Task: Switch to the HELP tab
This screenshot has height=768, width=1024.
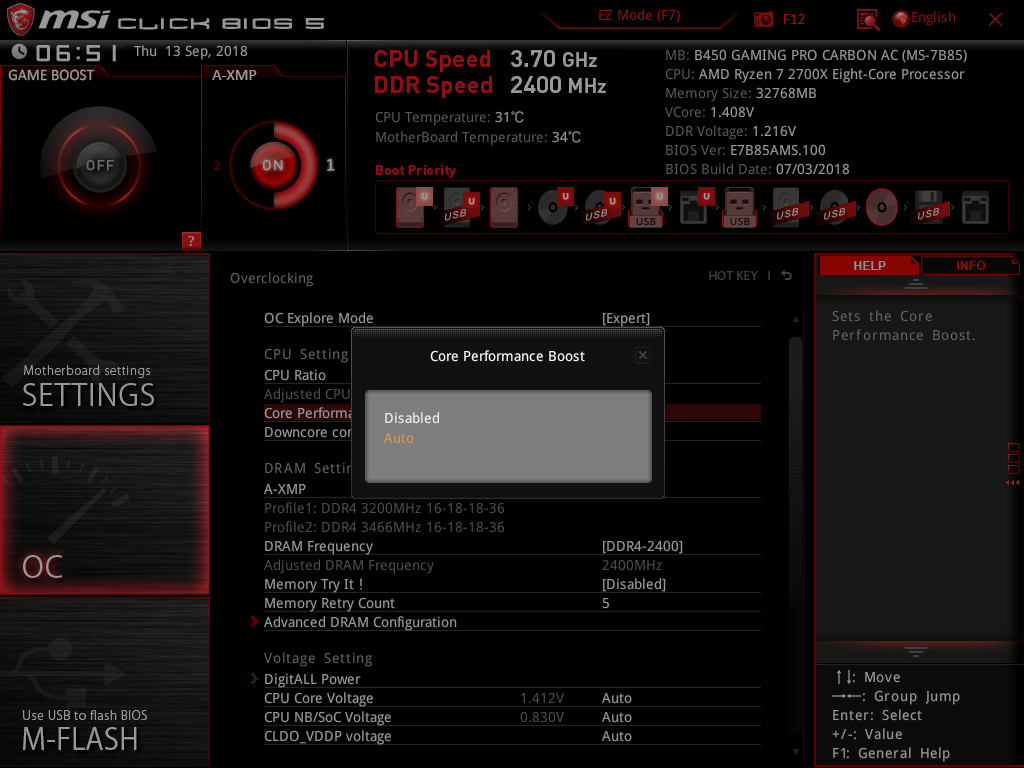Action: 869,265
